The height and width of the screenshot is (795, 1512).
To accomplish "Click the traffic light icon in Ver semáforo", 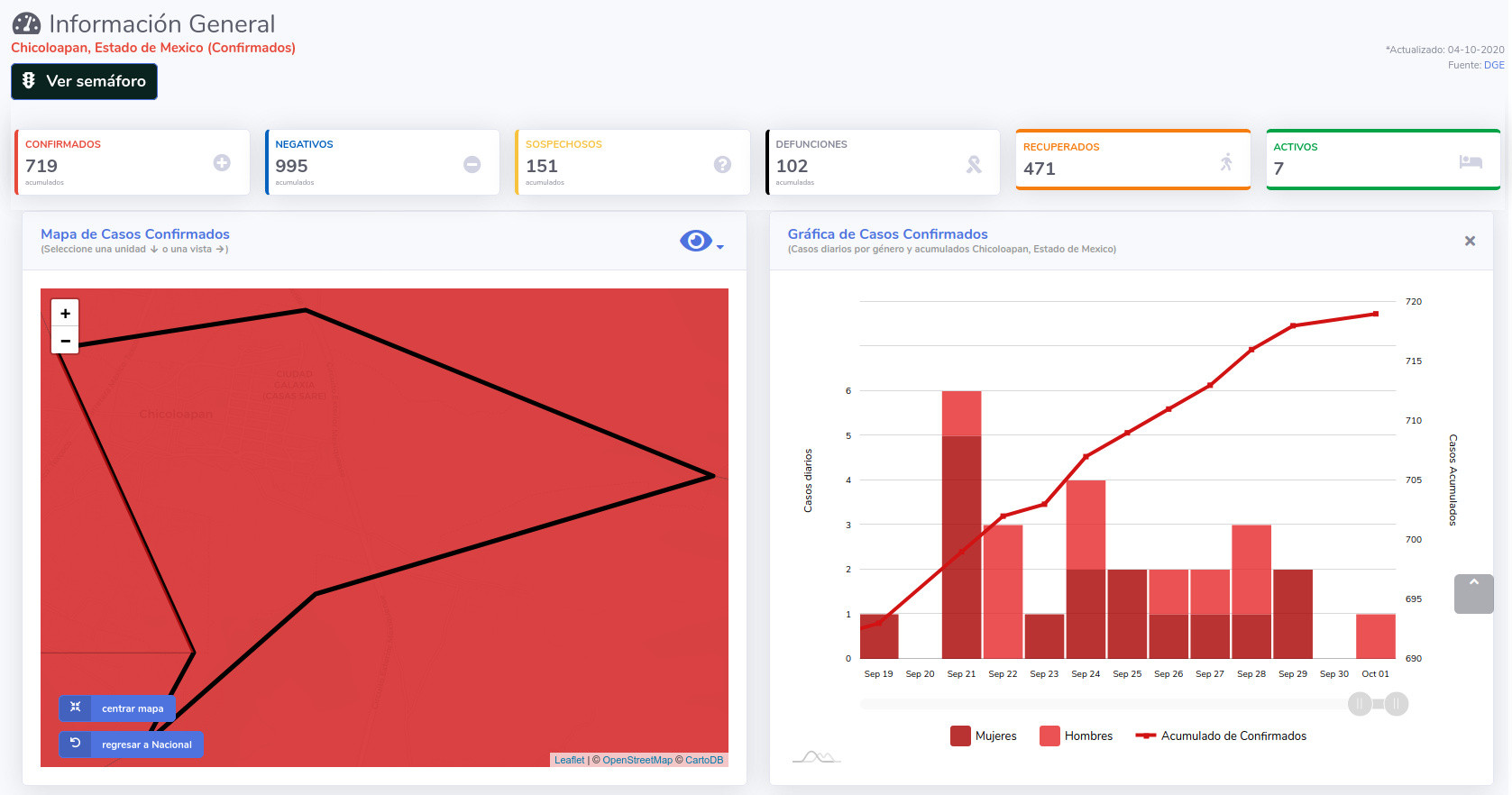I will (29, 80).
